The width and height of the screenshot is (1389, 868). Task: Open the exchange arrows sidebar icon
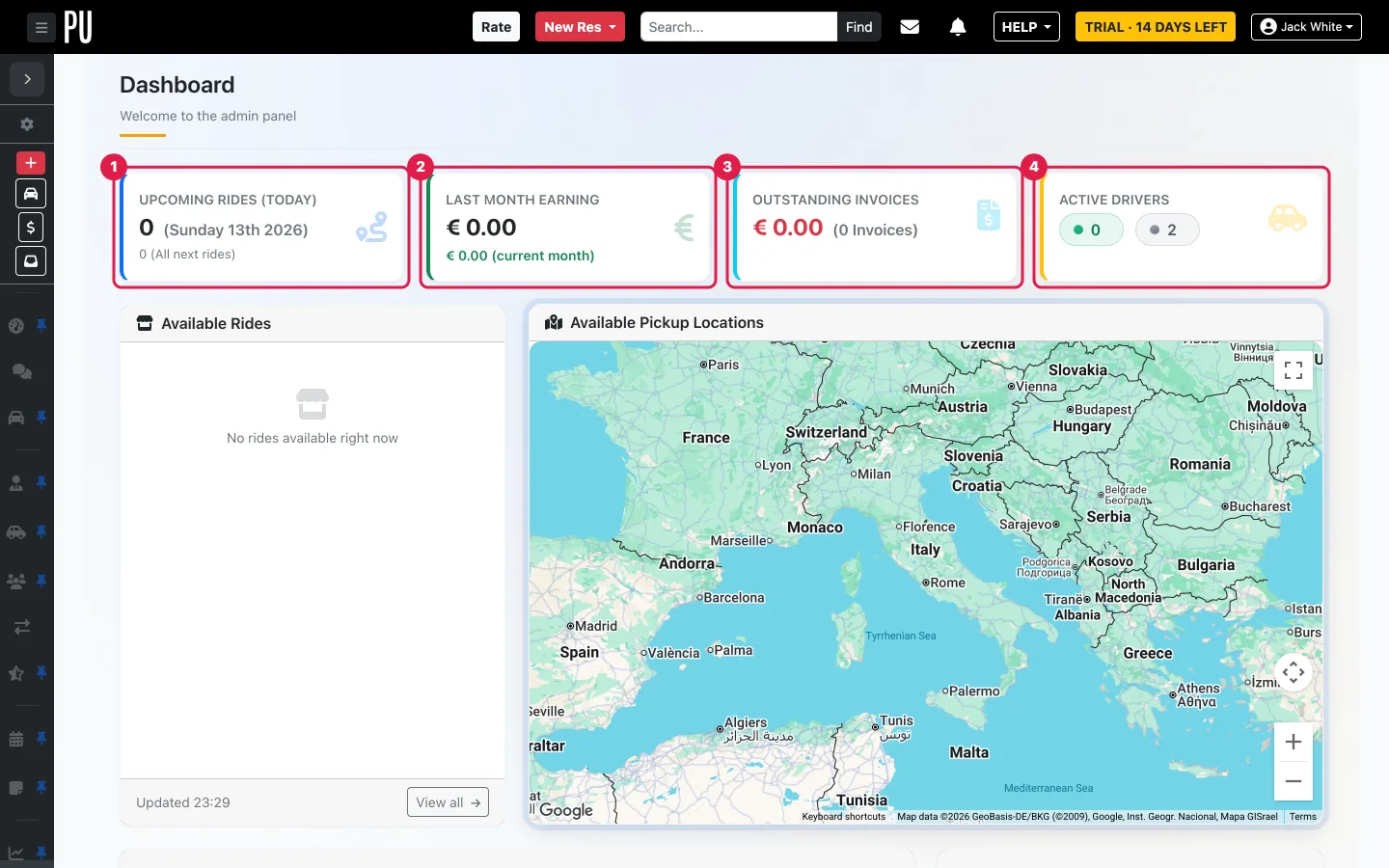coord(21,627)
